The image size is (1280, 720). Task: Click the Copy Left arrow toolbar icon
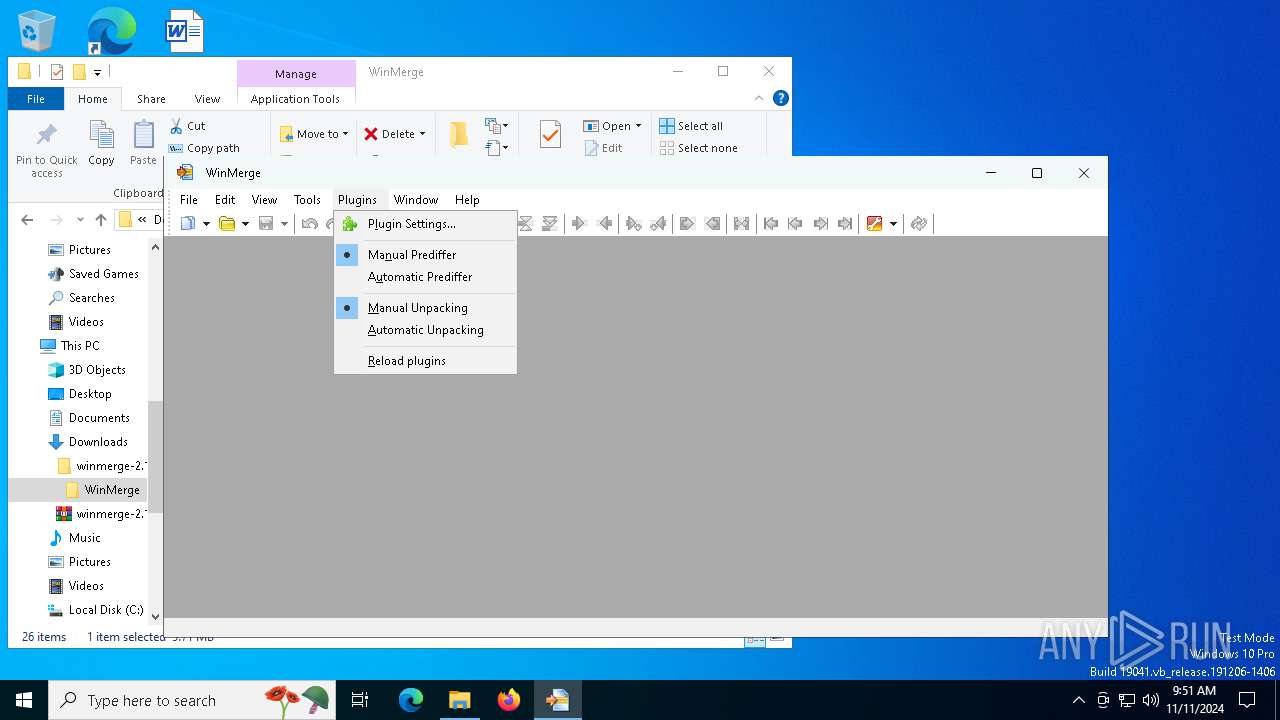pos(604,224)
